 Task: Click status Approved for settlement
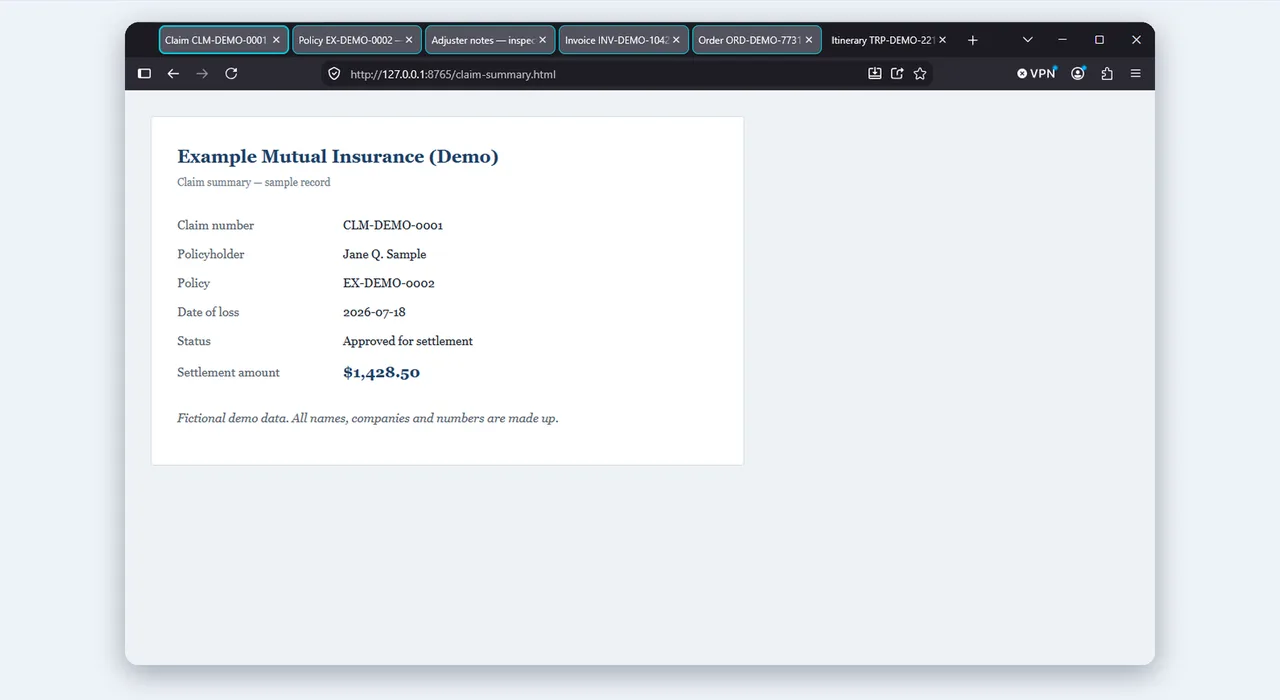[408, 341]
